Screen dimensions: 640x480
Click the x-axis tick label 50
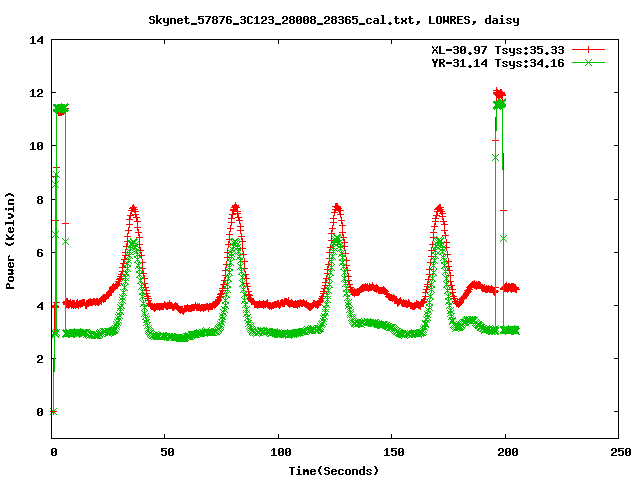(x=167, y=452)
